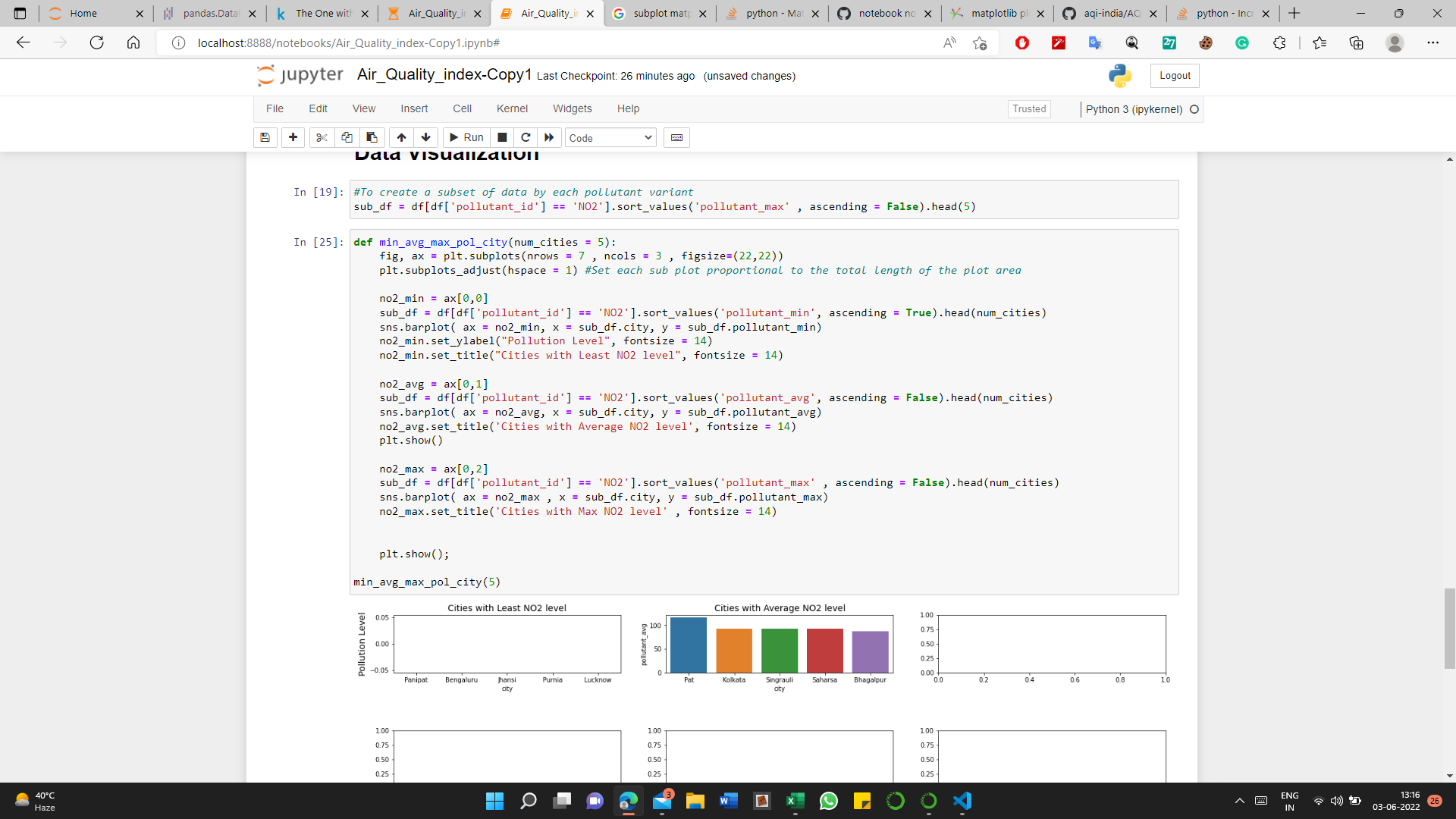Open Windows taskbar search
The width and height of the screenshot is (1456, 819).
tap(529, 801)
